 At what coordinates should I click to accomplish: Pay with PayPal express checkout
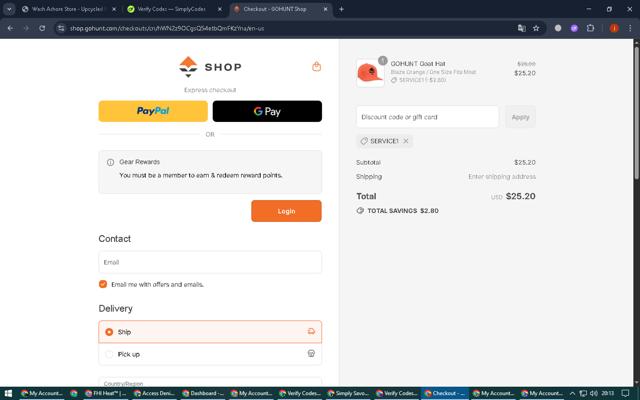click(x=153, y=111)
